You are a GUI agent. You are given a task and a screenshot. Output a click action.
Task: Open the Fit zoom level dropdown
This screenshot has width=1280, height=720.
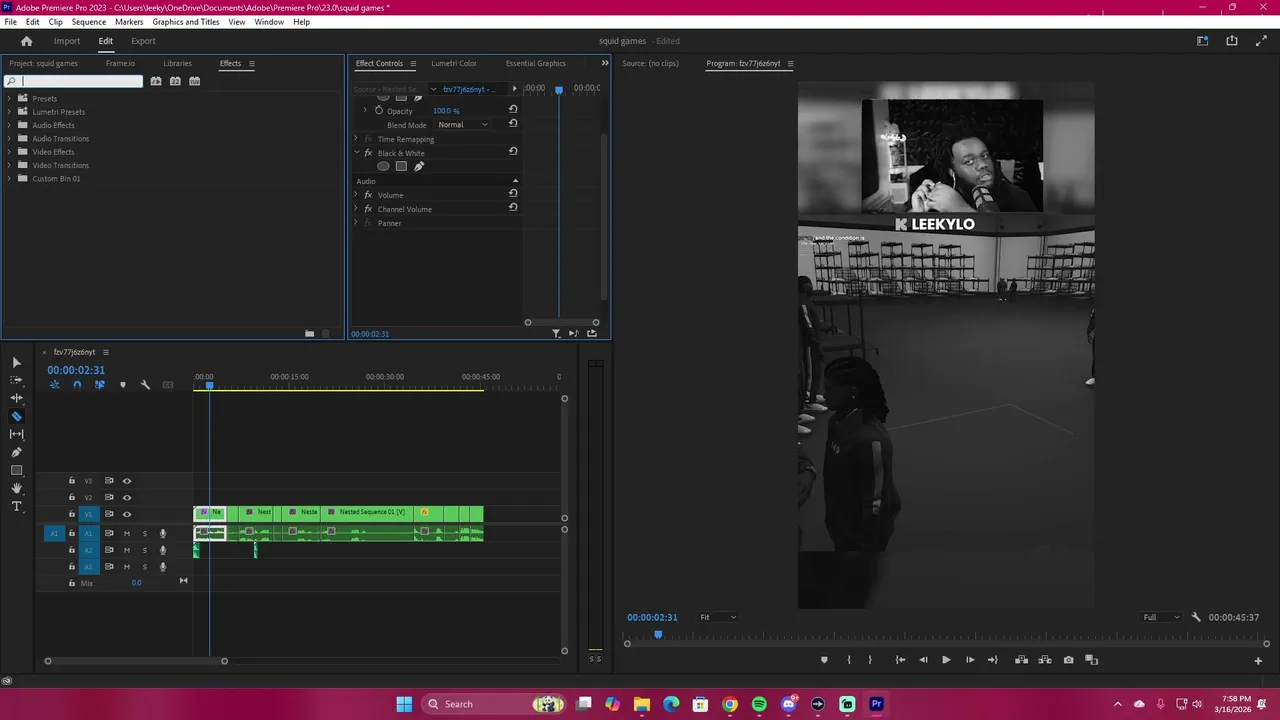click(717, 617)
